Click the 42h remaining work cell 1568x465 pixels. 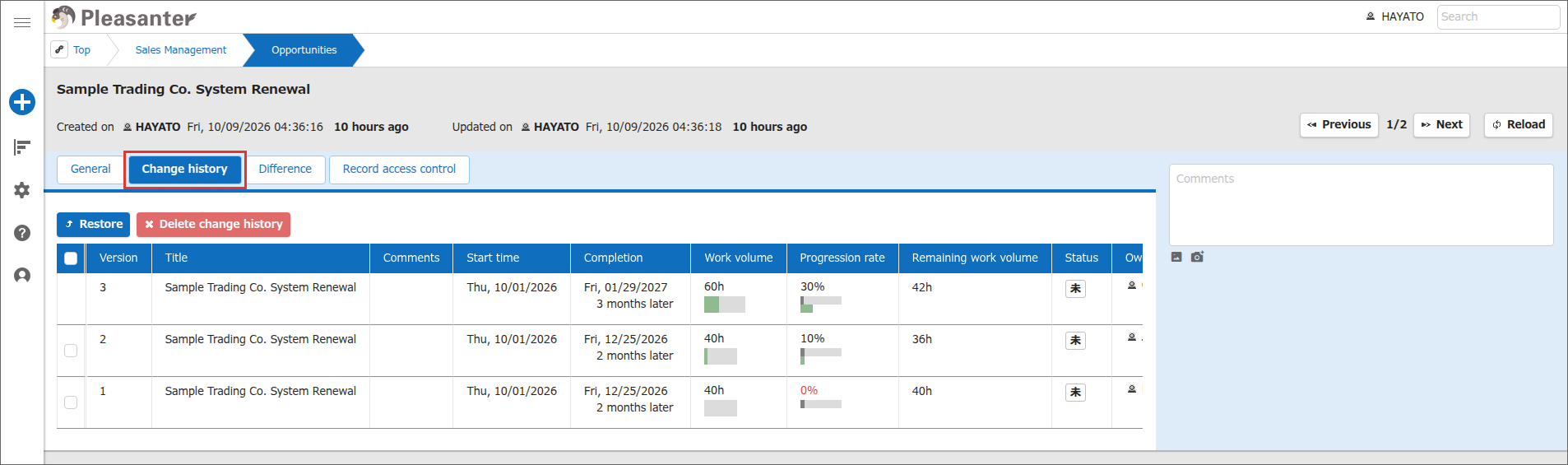[975, 299]
